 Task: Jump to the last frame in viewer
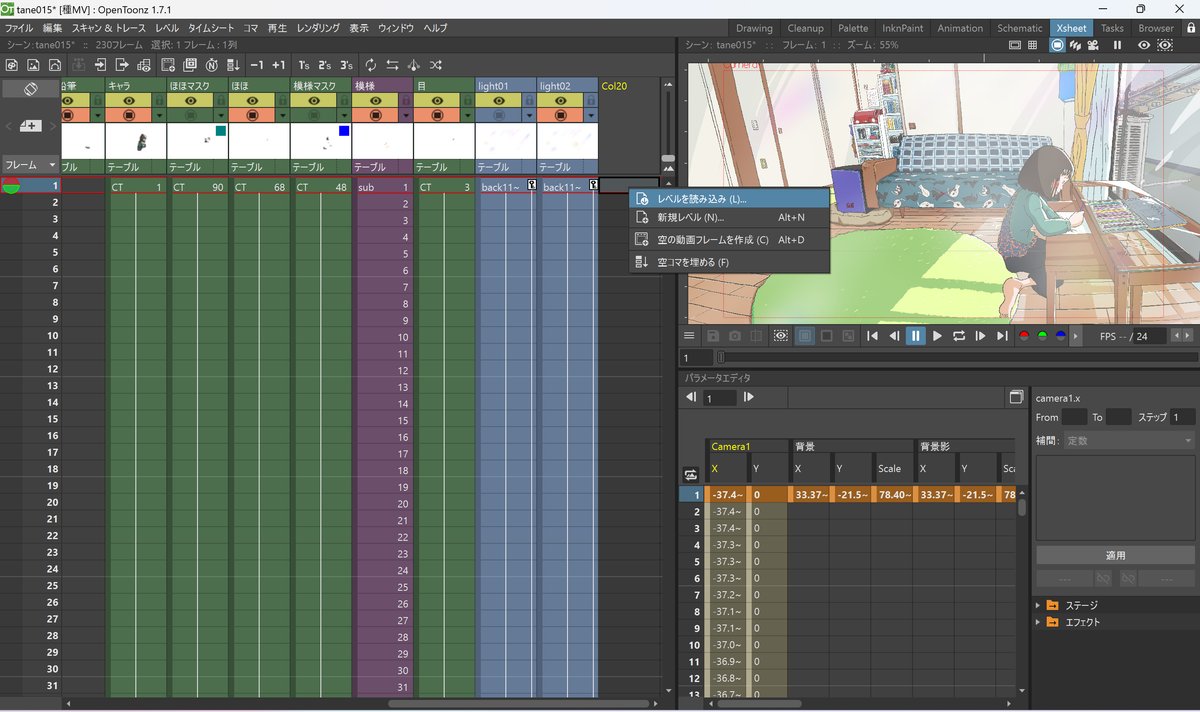(x=1002, y=336)
